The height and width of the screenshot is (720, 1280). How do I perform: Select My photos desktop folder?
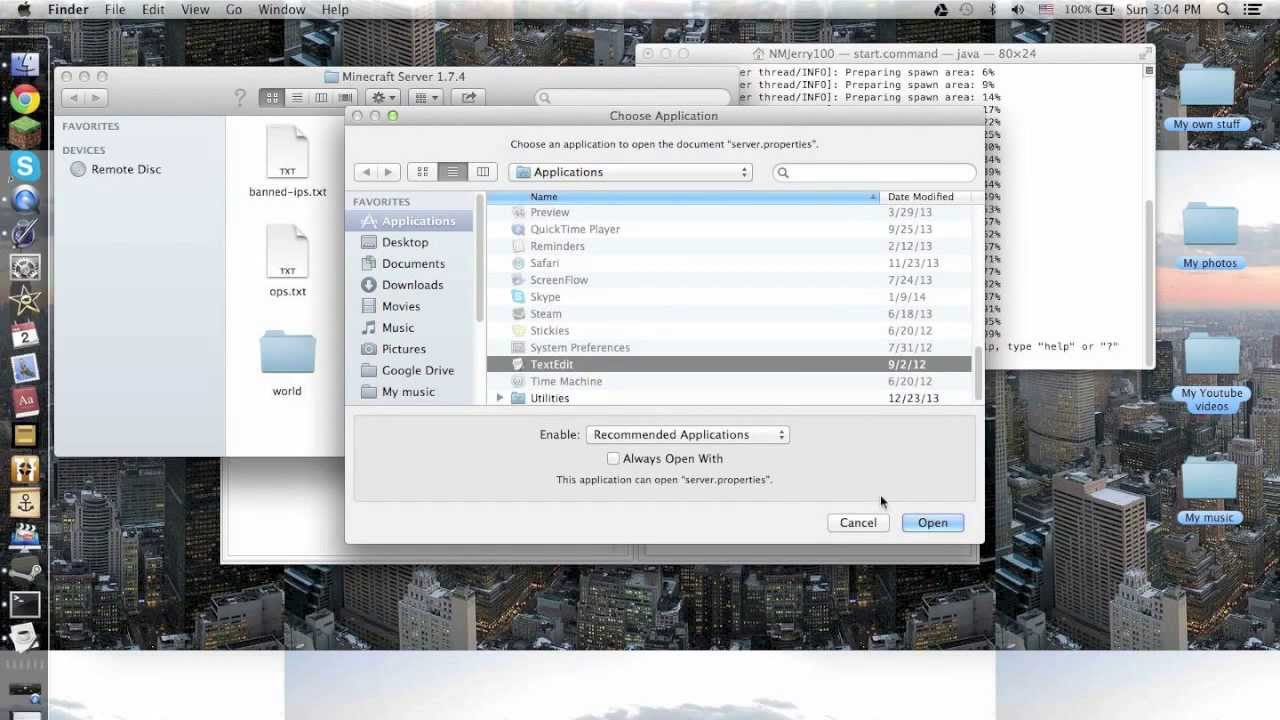tap(1210, 237)
